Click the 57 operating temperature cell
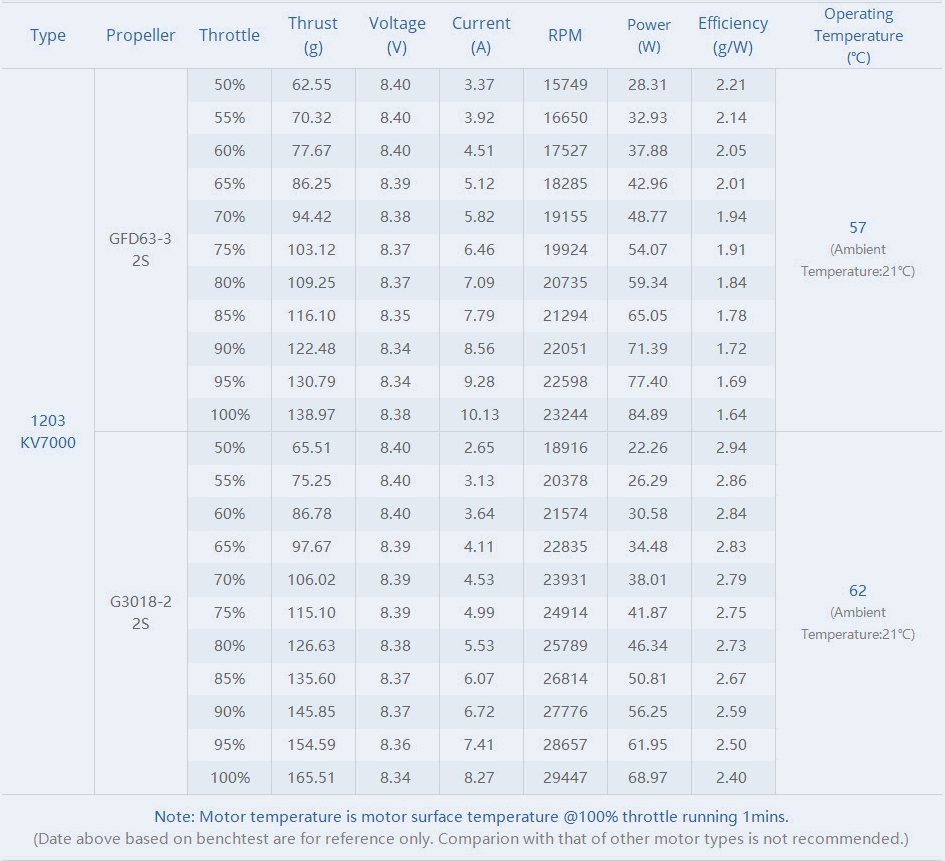945x861 pixels. pos(858,228)
